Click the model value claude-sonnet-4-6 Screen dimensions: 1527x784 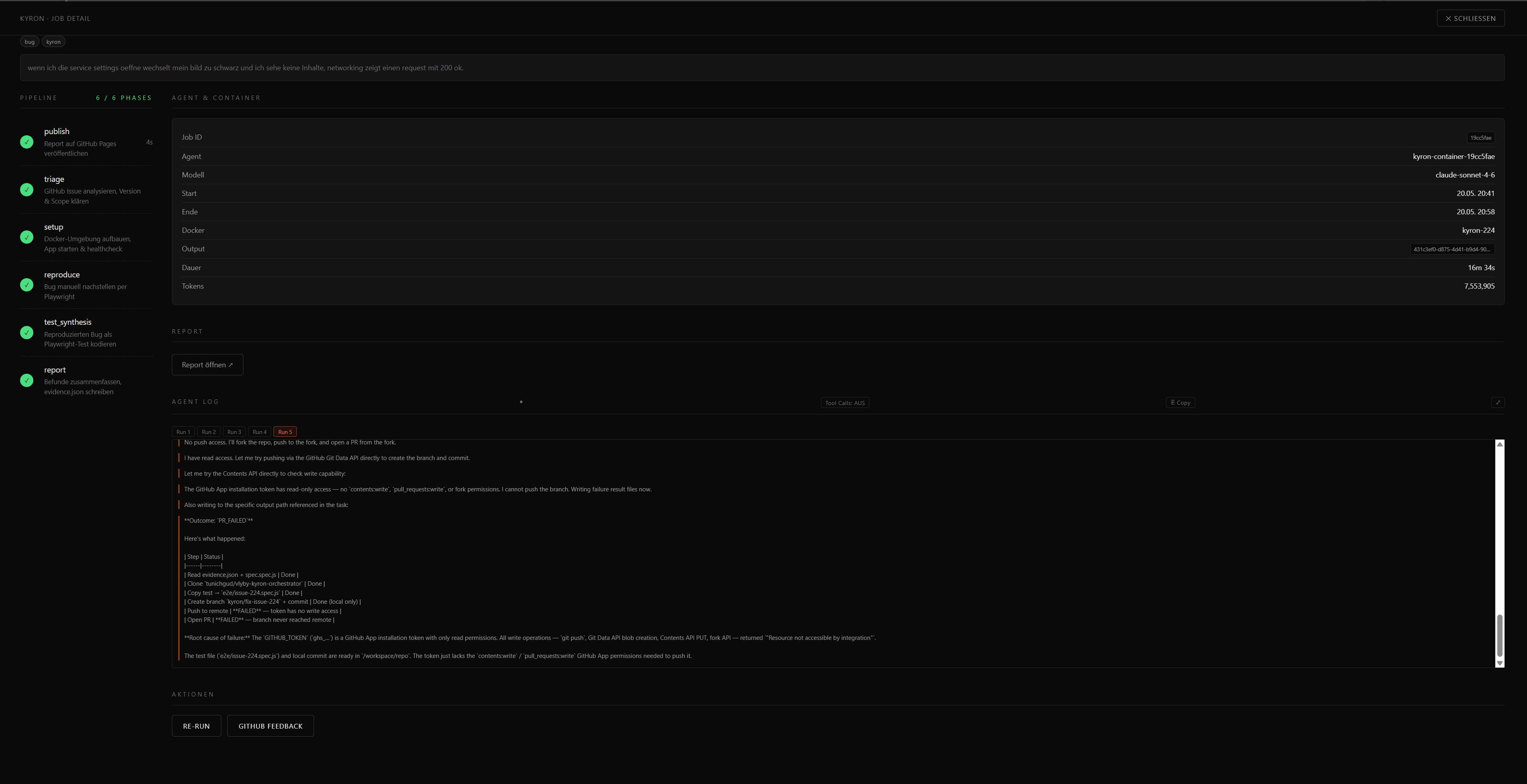1465,175
